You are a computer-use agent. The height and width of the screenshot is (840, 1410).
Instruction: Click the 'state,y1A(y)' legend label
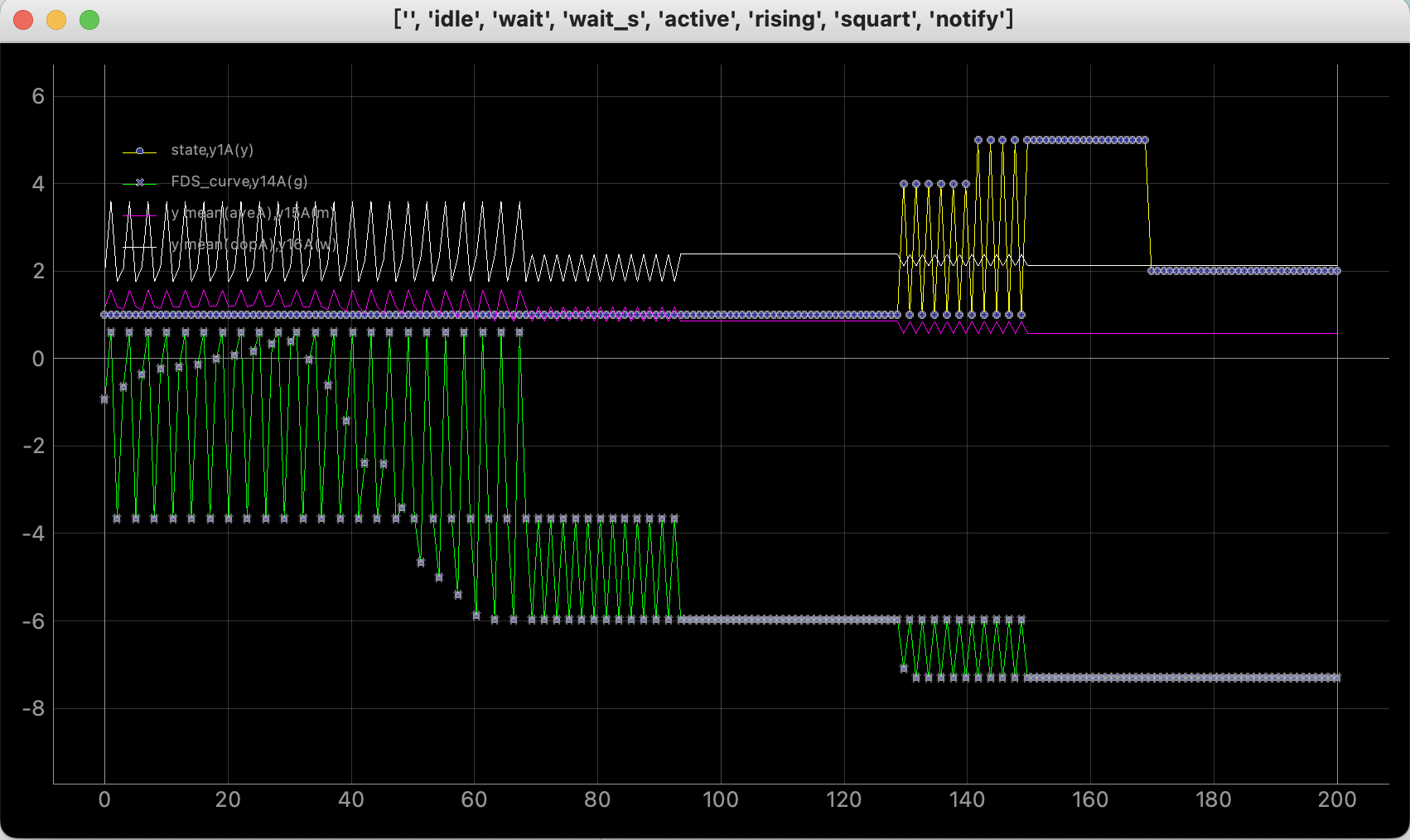(x=212, y=150)
